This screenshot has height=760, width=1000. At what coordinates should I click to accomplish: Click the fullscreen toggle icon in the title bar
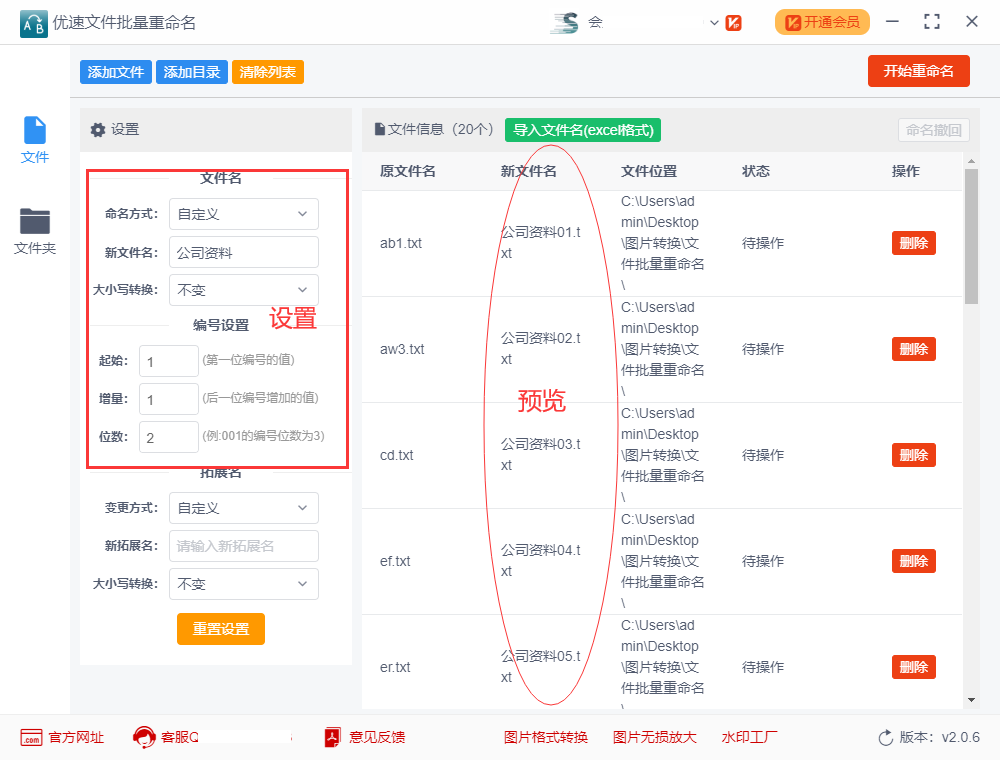click(x=932, y=22)
